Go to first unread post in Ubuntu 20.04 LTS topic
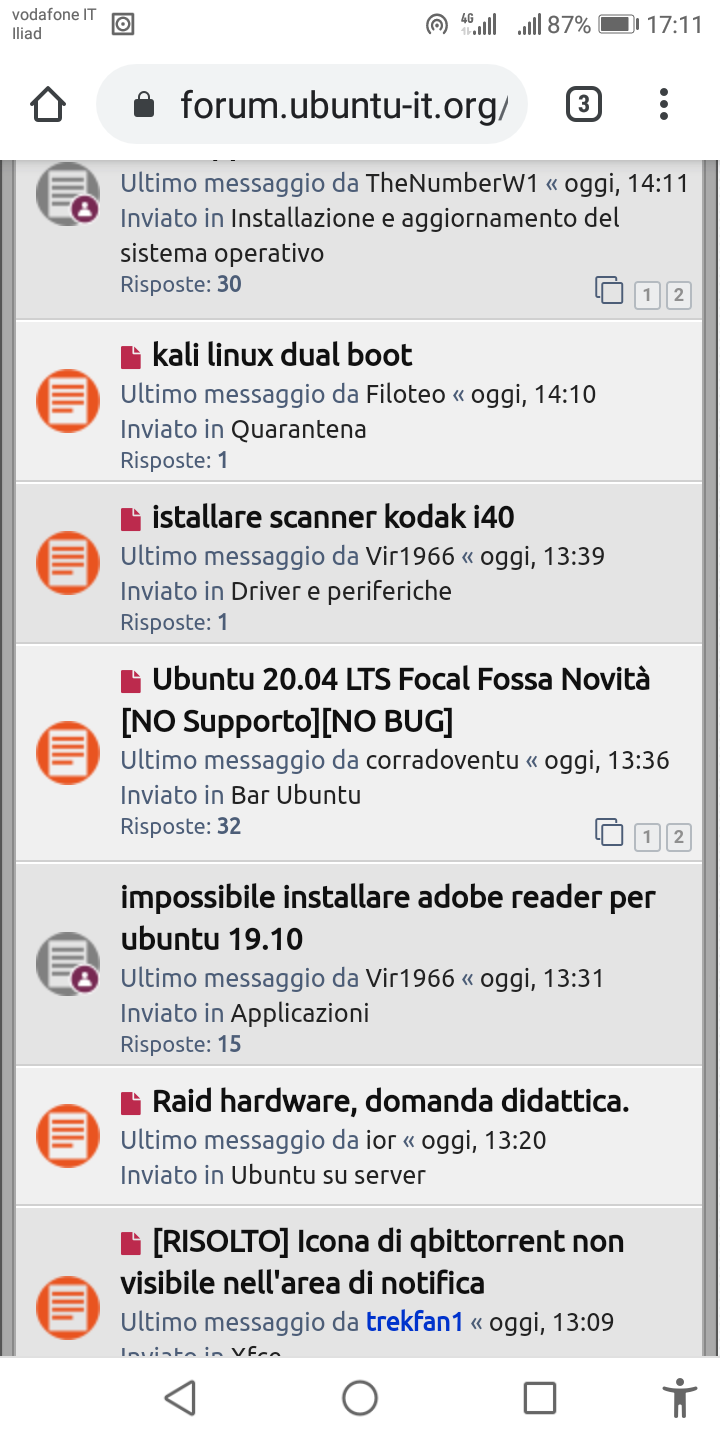 (131, 682)
